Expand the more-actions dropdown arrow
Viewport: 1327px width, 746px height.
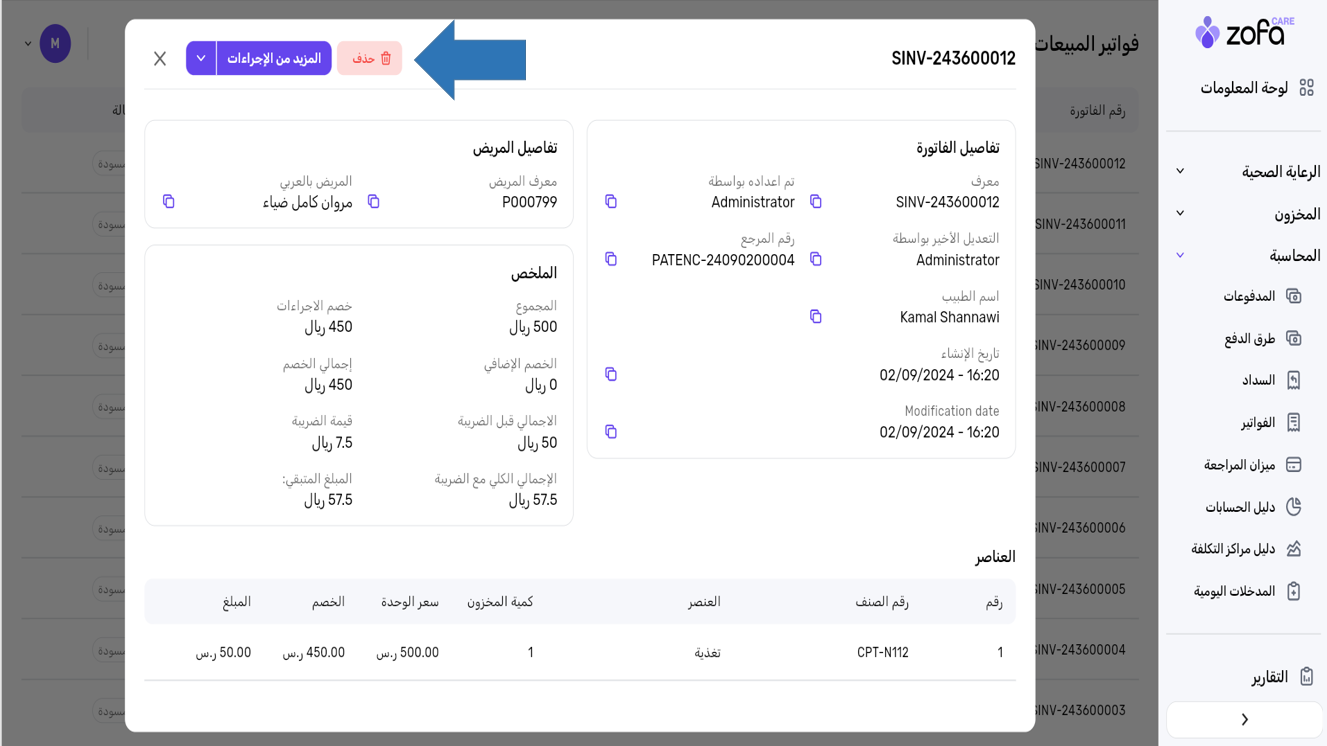pos(201,59)
